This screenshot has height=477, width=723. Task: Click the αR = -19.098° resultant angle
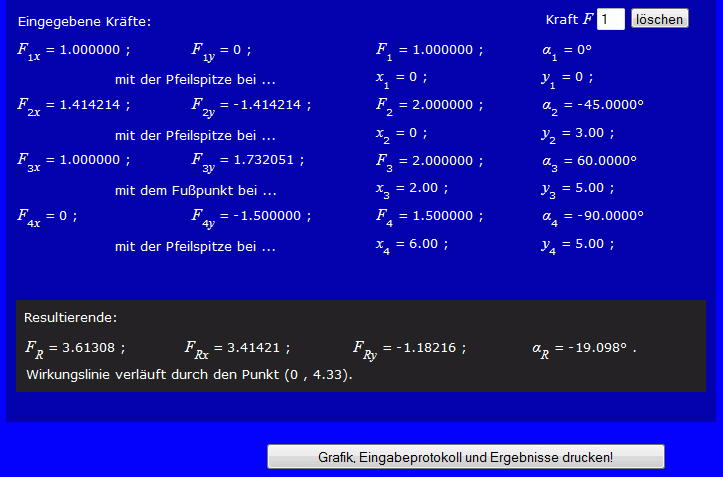(x=584, y=348)
